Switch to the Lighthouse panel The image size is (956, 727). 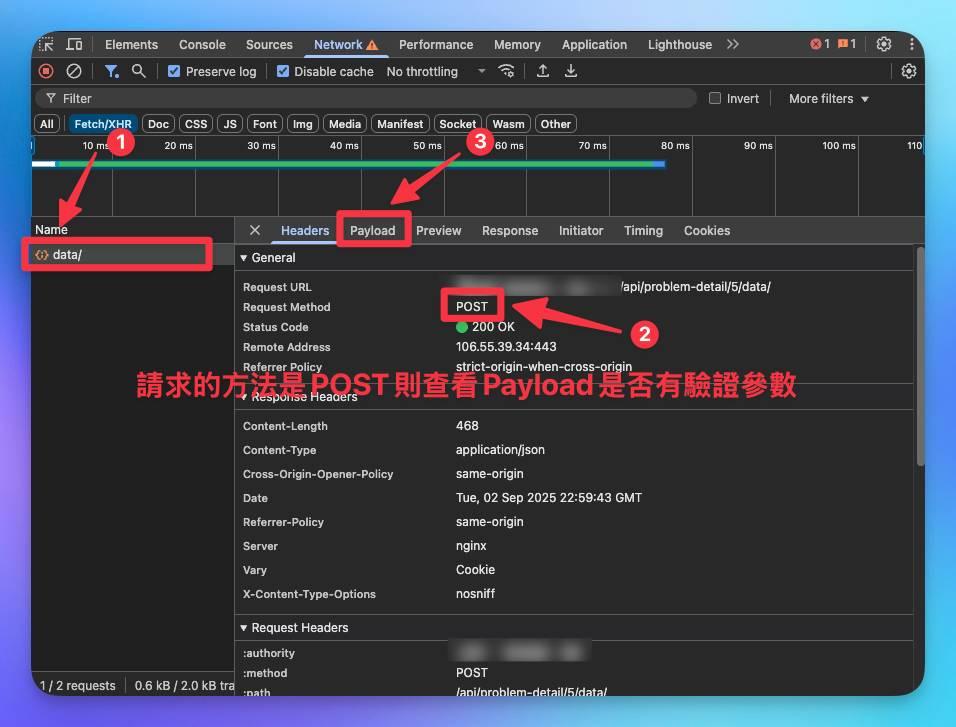[679, 45]
